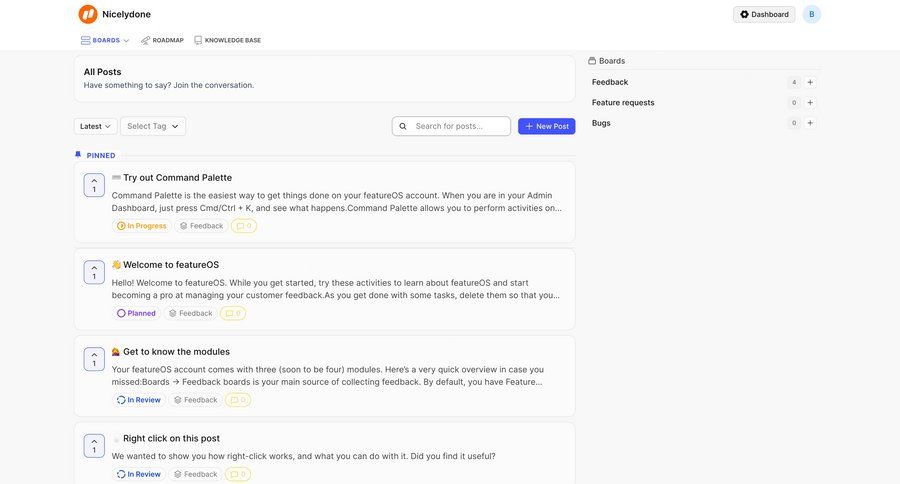Click plus icon next to Feature requests

pos(810,103)
